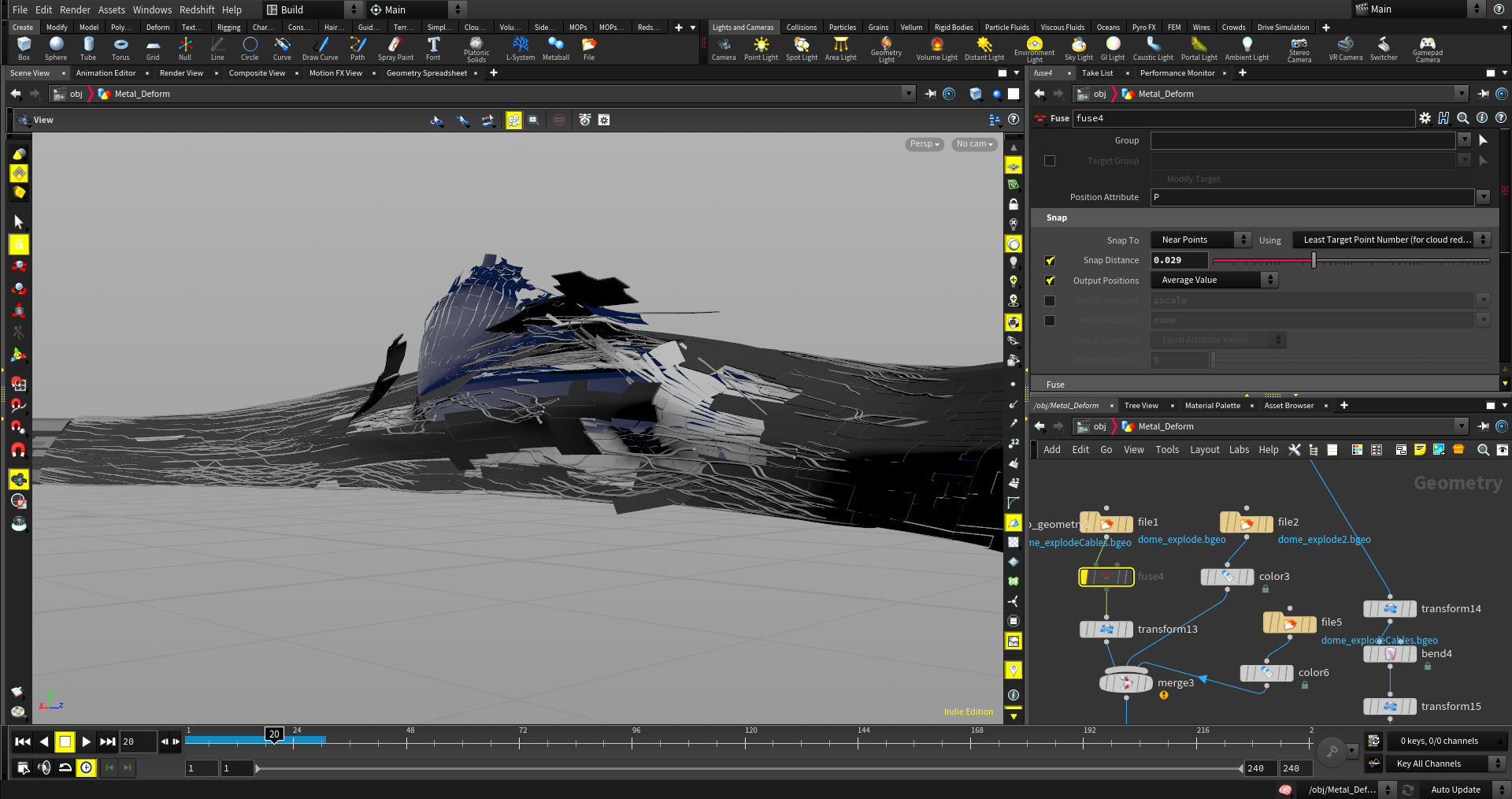Click the color3 node
The width and height of the screenshot is (1512, 799).
pyautogui.click(x=1227, y=577)
